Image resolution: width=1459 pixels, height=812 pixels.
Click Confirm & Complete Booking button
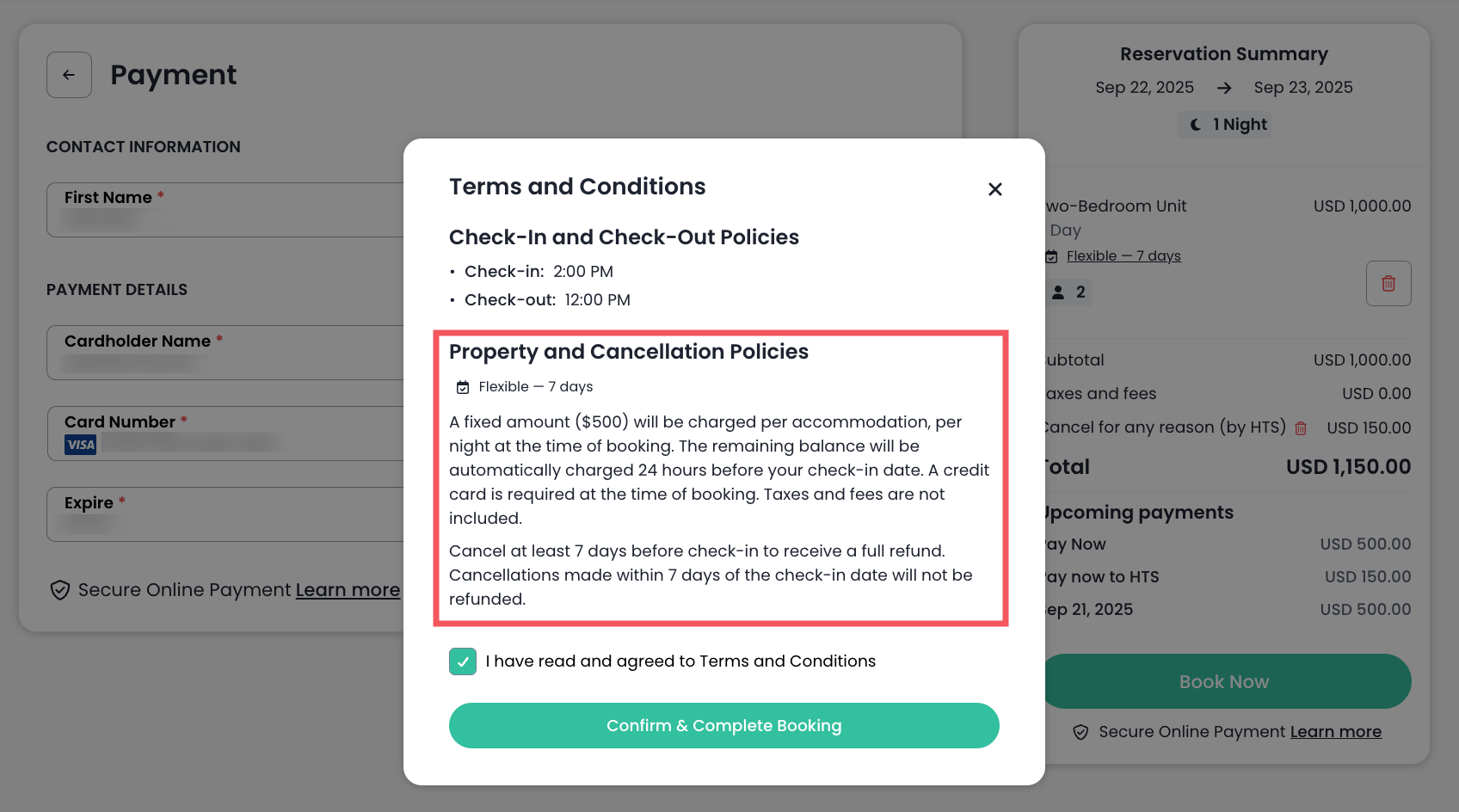coord(723,725)
